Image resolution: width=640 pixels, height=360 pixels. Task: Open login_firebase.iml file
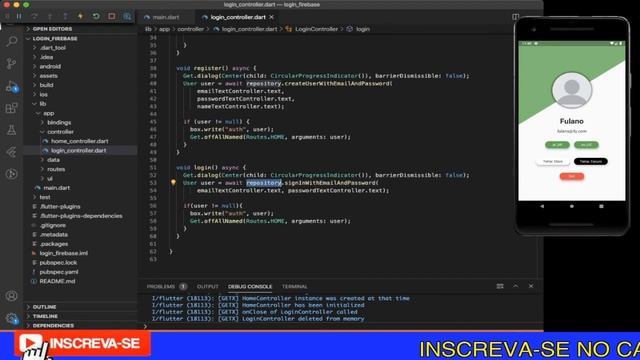click(63, 253)
